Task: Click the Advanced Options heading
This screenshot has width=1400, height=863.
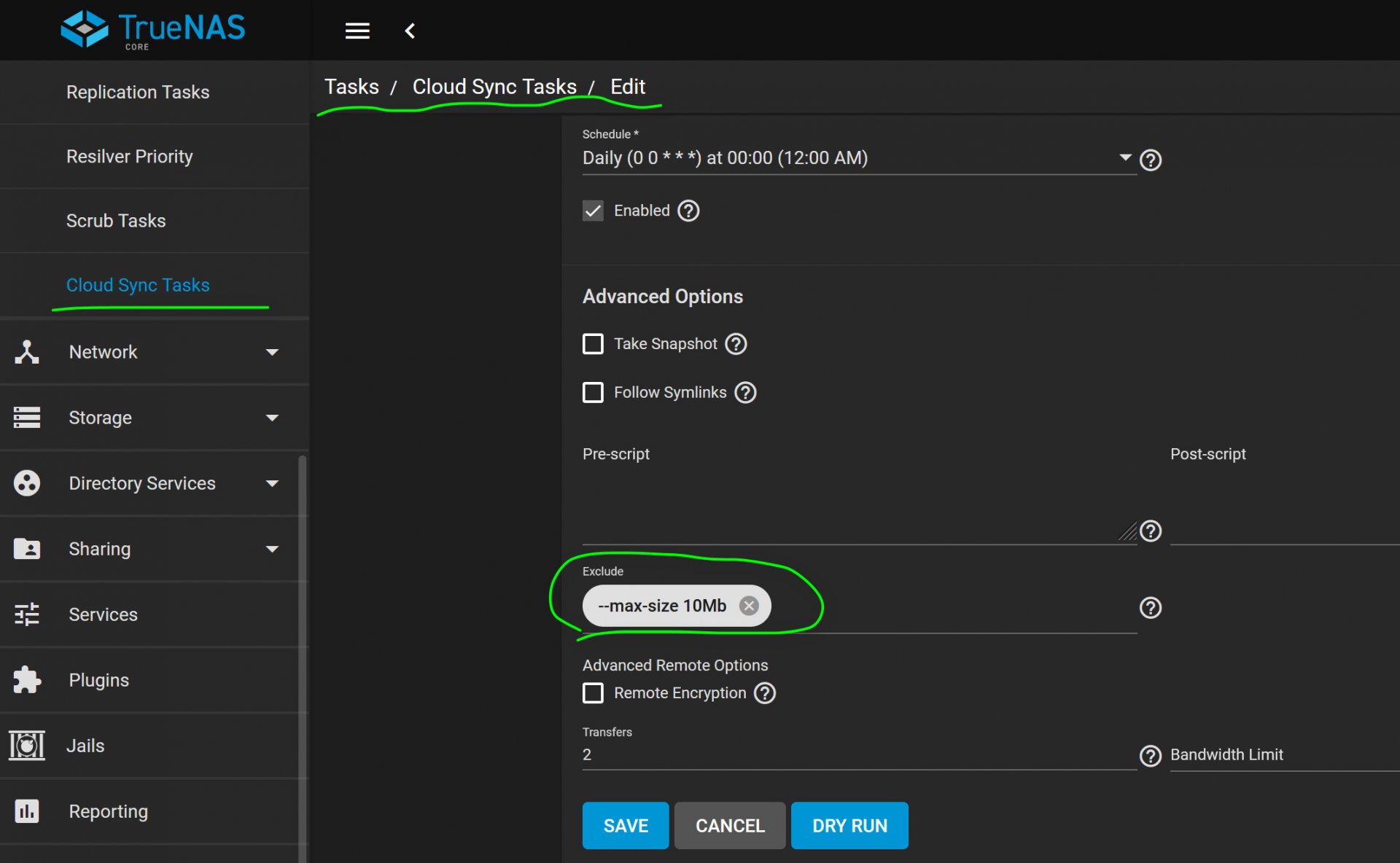Action: point(663,296)
